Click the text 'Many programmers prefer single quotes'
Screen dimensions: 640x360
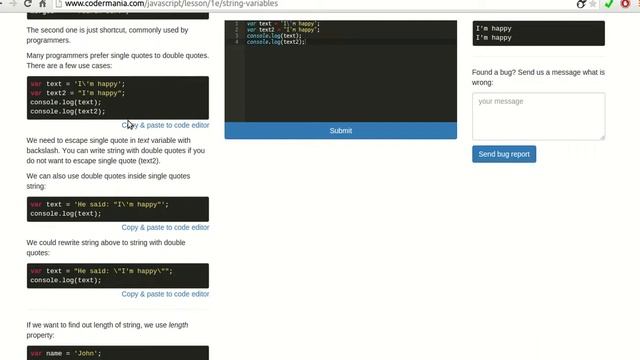click(118, 60)
